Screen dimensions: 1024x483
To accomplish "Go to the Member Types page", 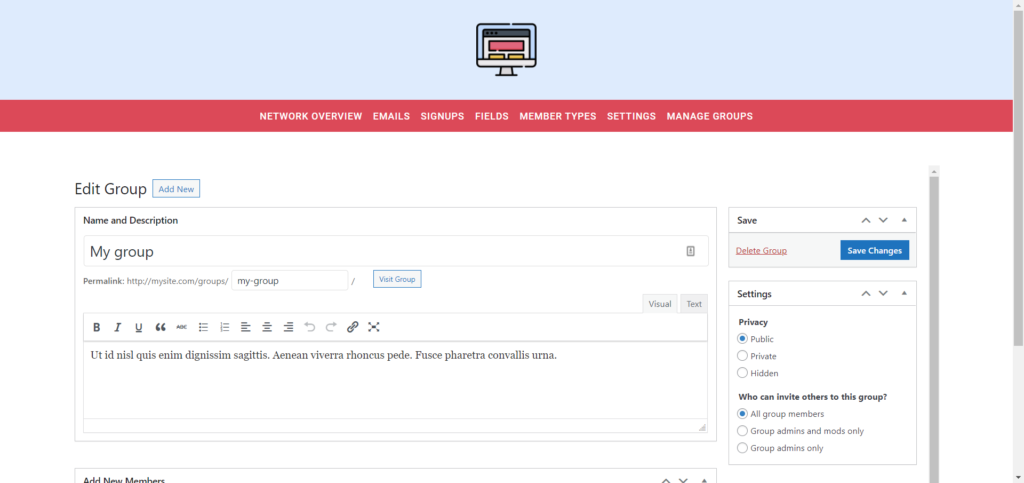I will click(x=558, y=116).
